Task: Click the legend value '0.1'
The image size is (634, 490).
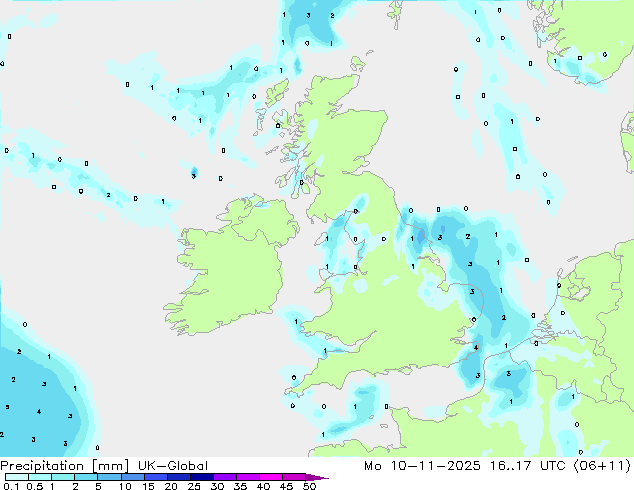Action: tap(10, 486)
